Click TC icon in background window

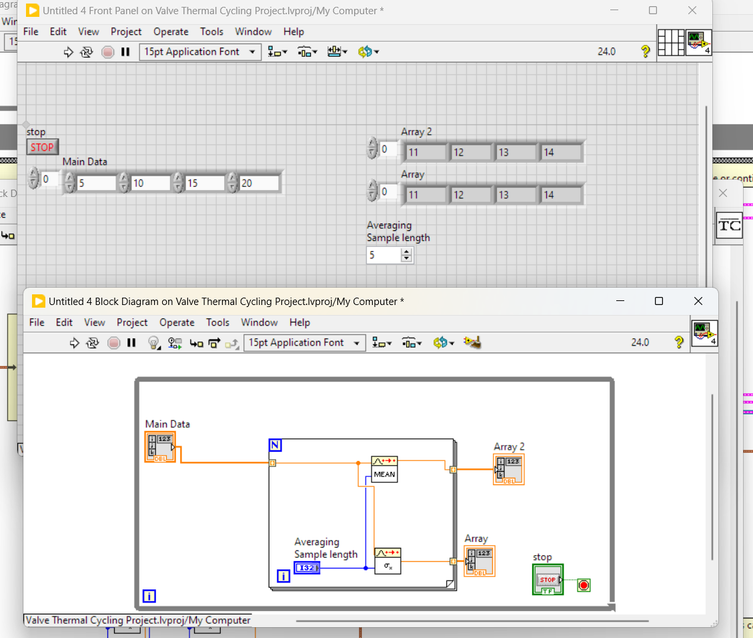coord(729,226)
